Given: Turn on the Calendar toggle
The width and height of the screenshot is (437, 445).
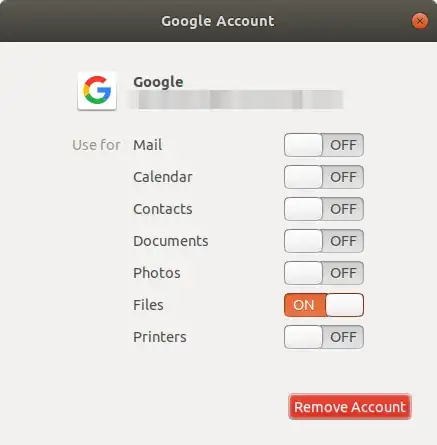Looking at the screenshot, I should point(324,177).
